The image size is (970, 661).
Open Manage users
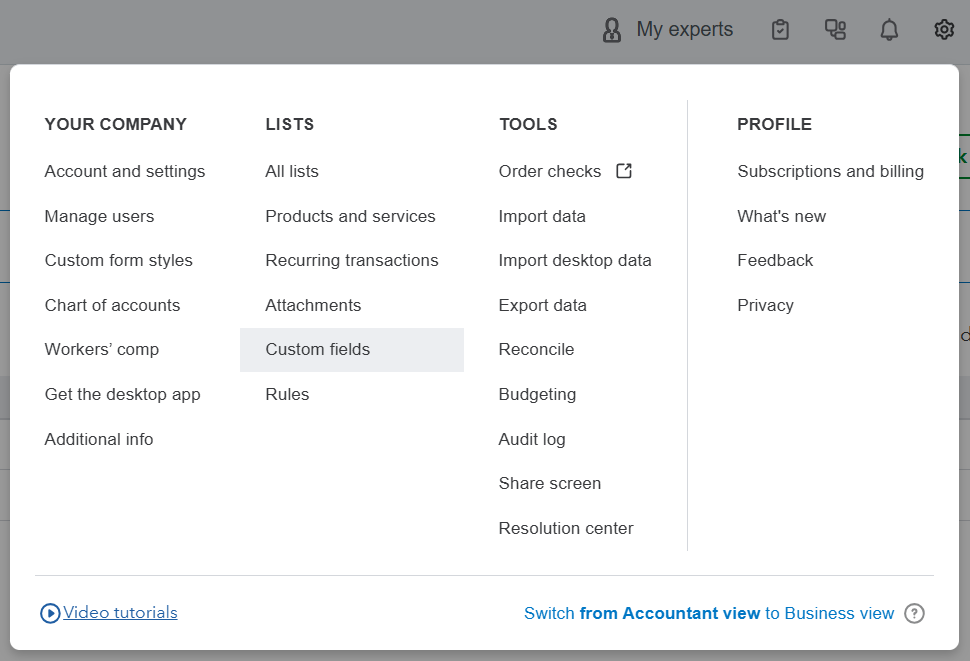coord(99,216)
